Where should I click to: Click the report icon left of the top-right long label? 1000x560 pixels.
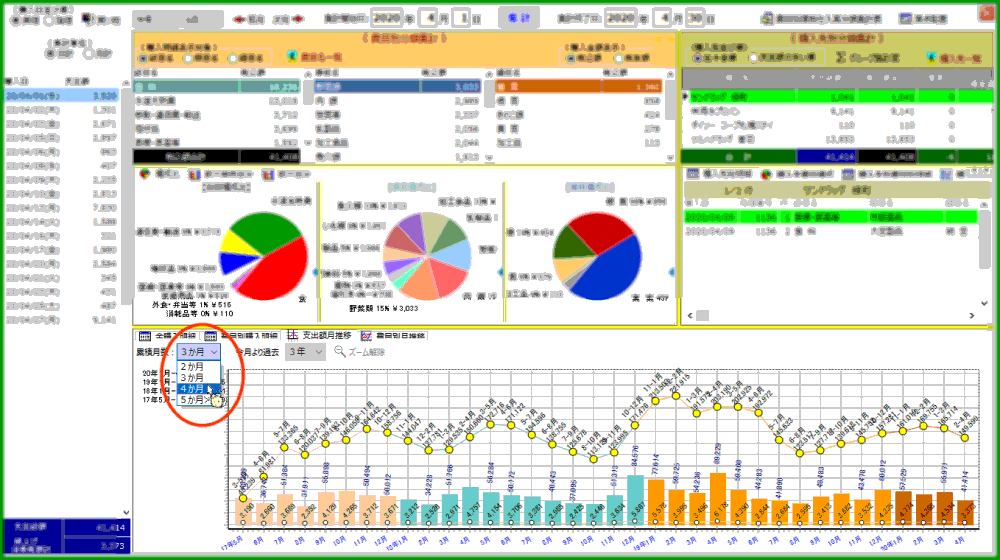767,18
